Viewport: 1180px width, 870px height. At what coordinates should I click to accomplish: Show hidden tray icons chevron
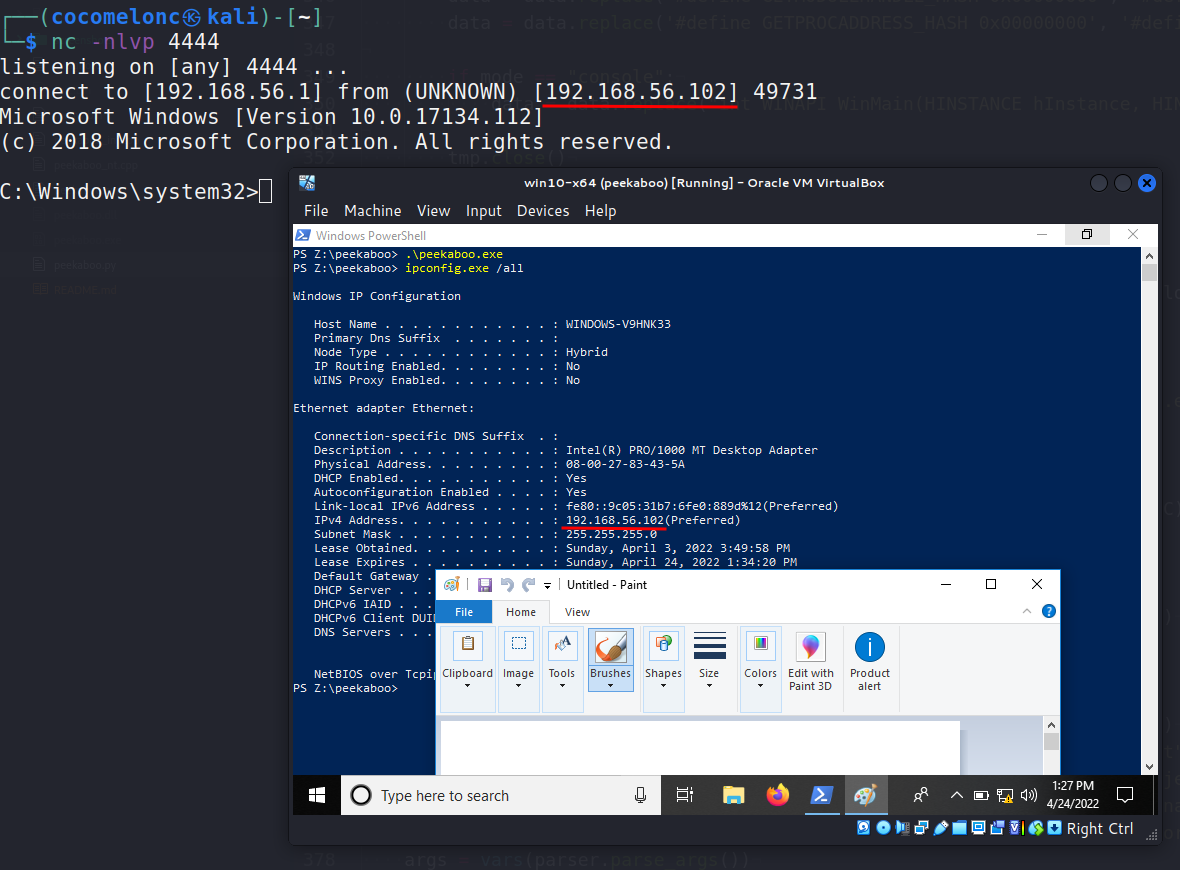(x=956, y=795)
